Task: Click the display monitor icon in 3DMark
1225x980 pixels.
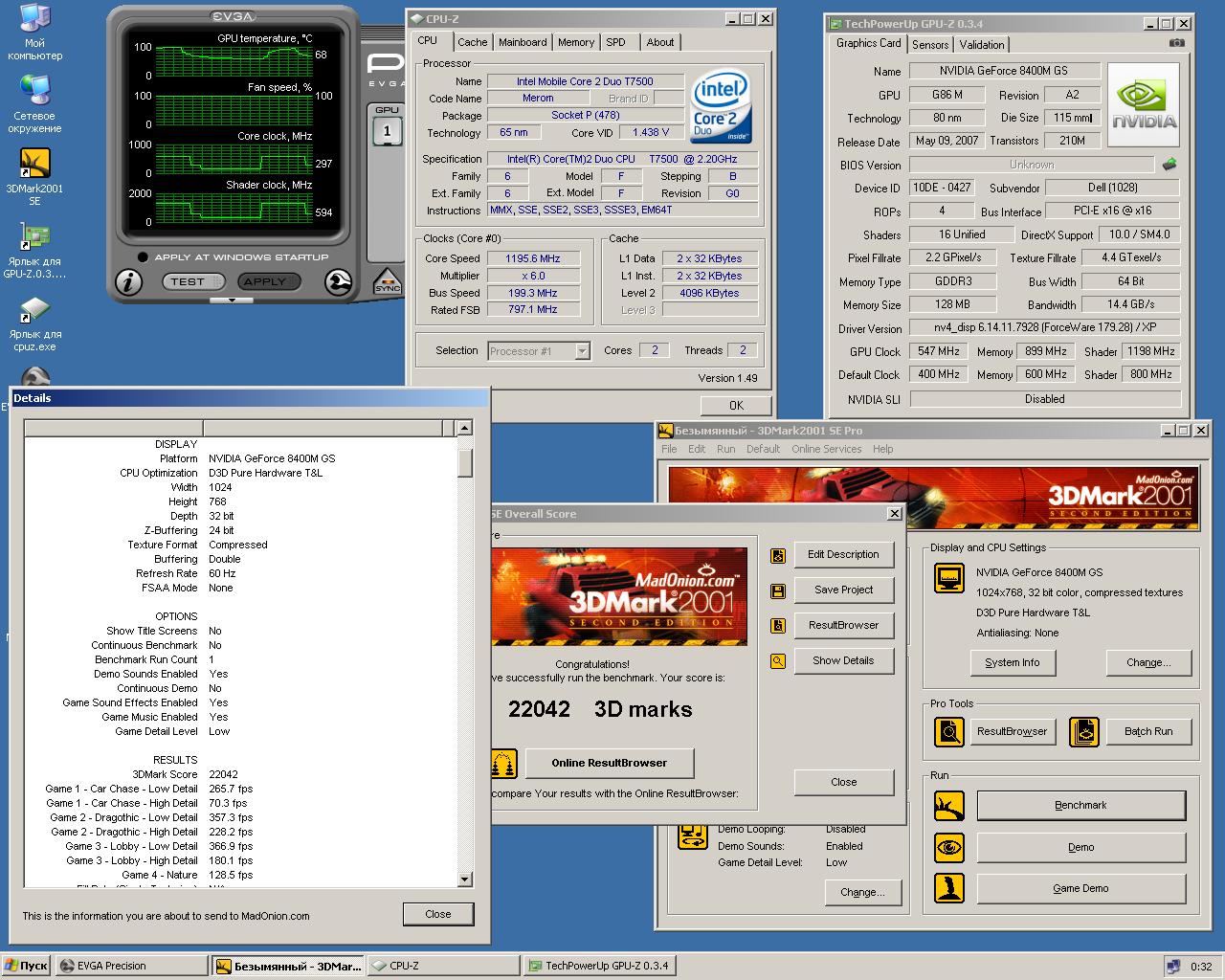Action: pos(949,578)
